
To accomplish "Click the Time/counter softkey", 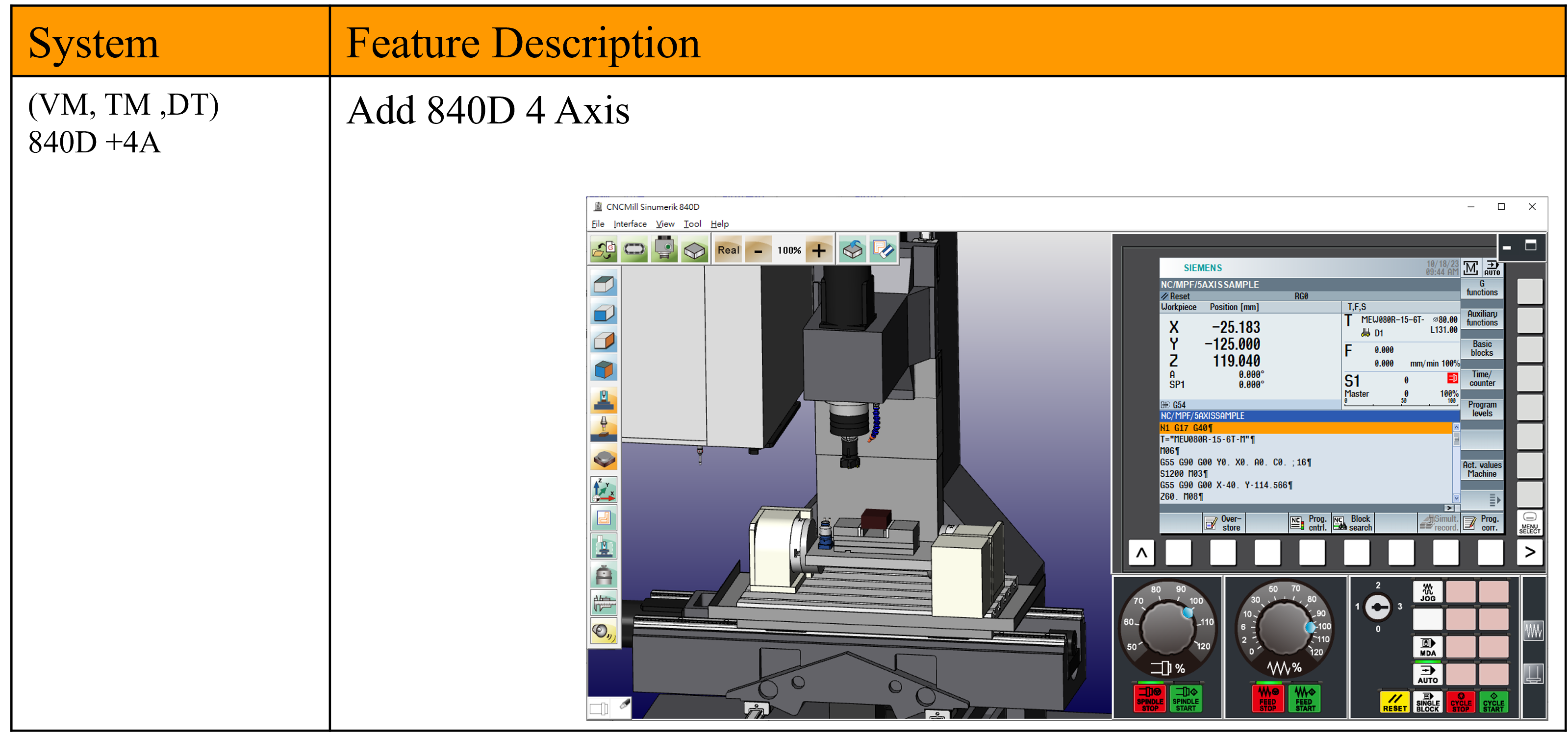I will click(1482, 379).
